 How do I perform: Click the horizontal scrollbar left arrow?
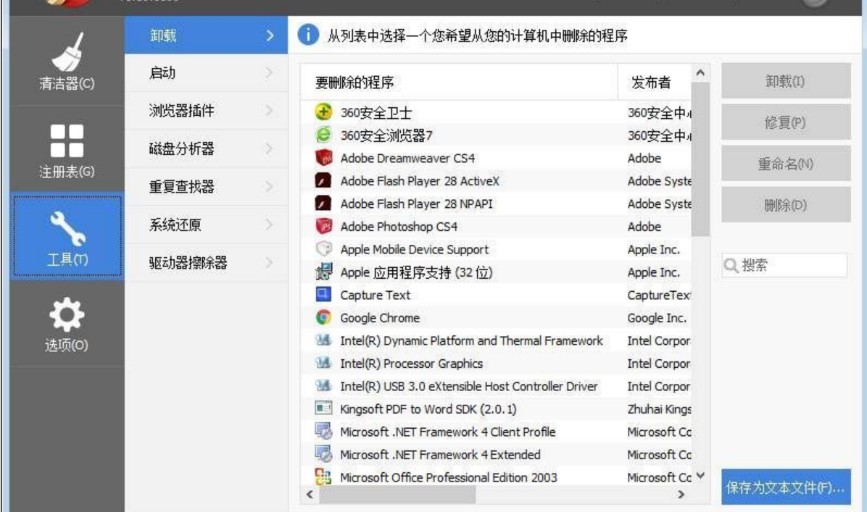point(310,494)
